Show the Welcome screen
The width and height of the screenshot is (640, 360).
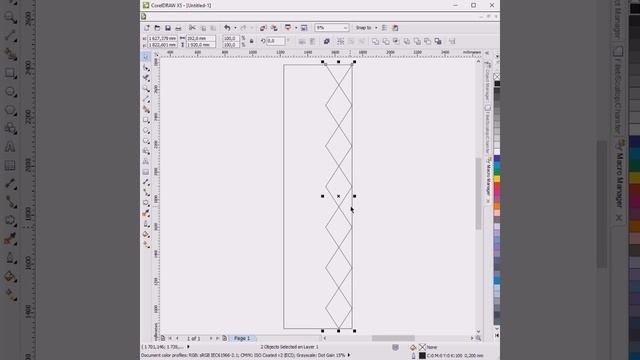pyautogui.click(x=304, y=28)
